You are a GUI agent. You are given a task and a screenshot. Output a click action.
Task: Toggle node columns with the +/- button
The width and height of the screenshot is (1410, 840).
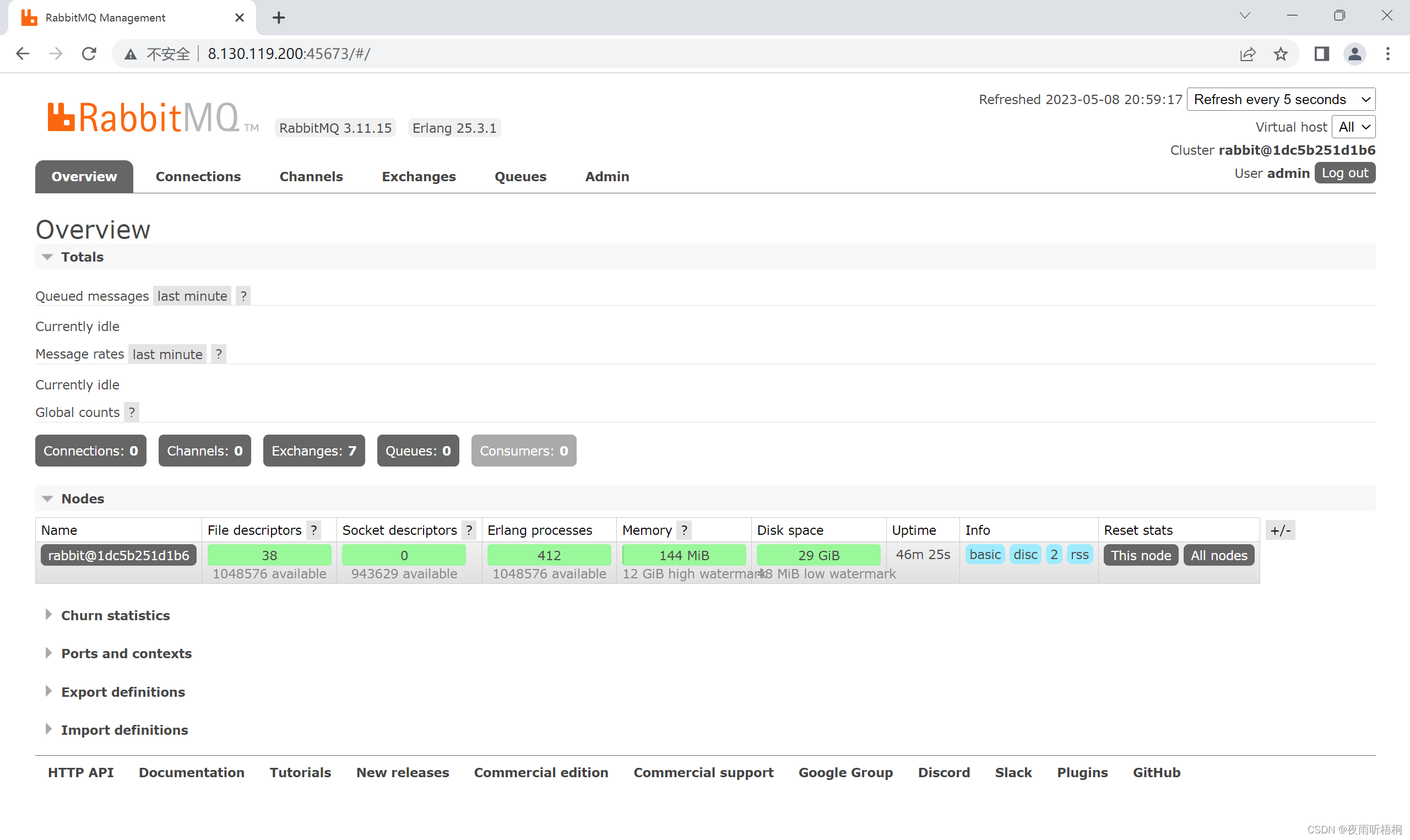[x=1281, y=530]
